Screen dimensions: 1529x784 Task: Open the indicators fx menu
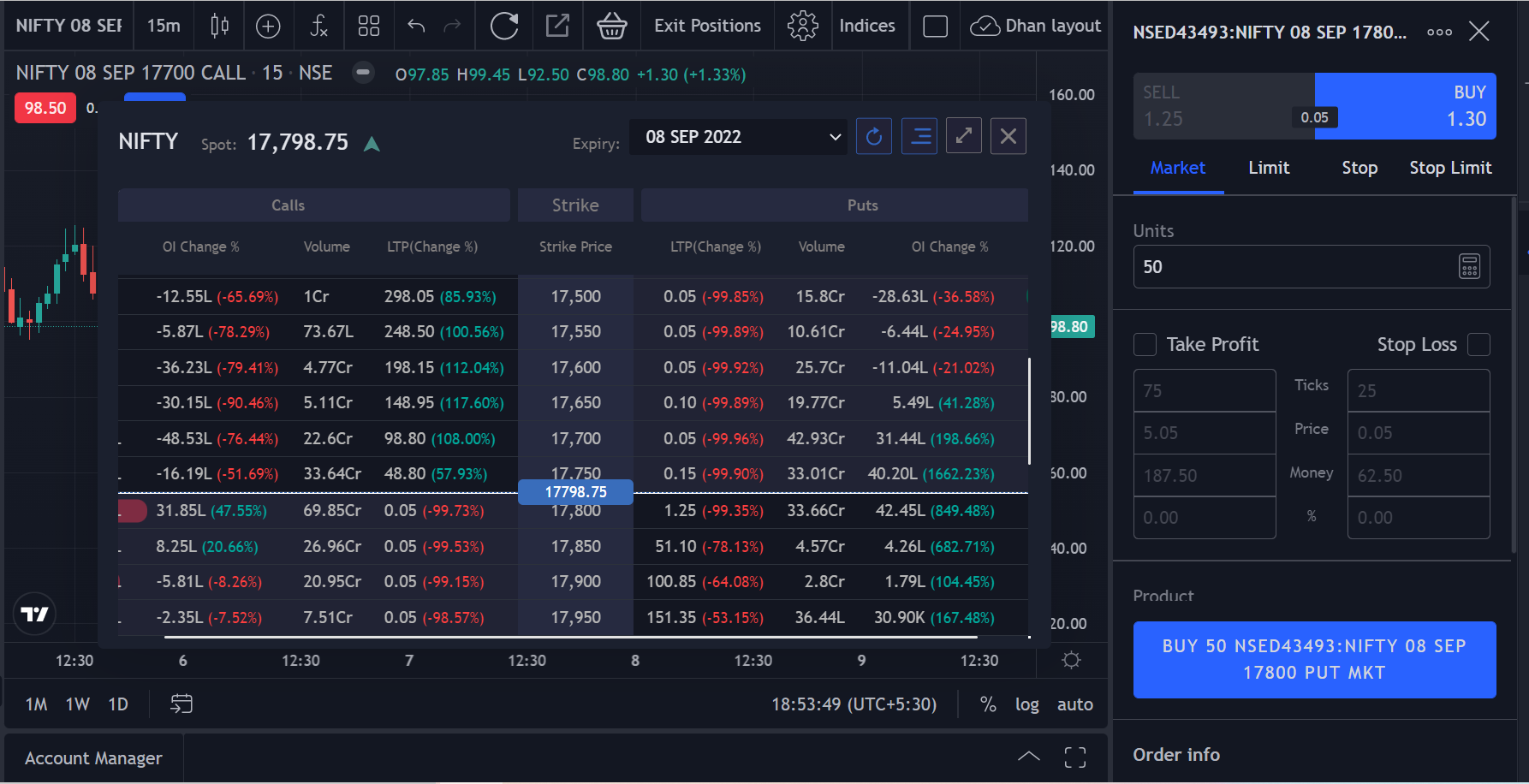[x=318, y=26]
